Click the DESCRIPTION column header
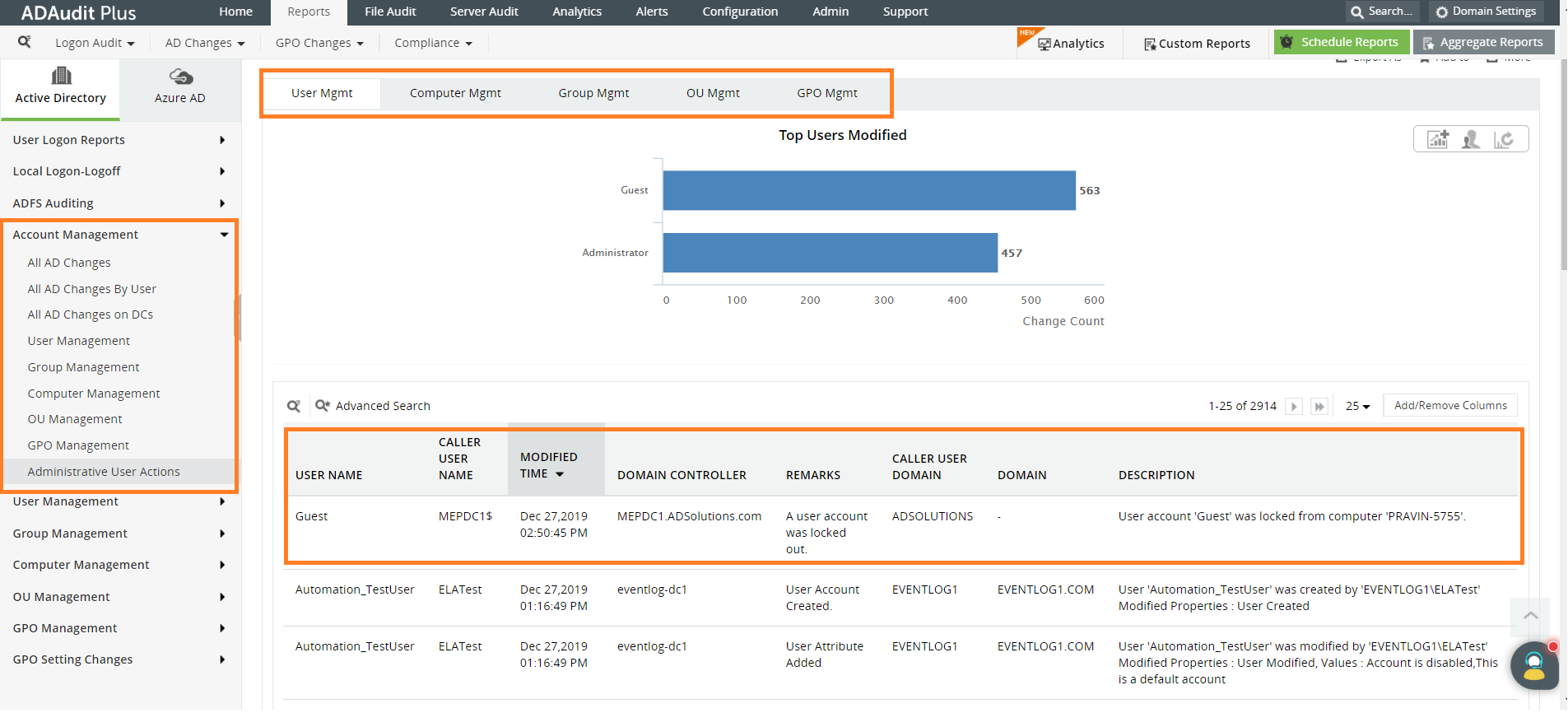Screen dimensions: 1568x713 pyautogui.click(x=1156, y=475)
